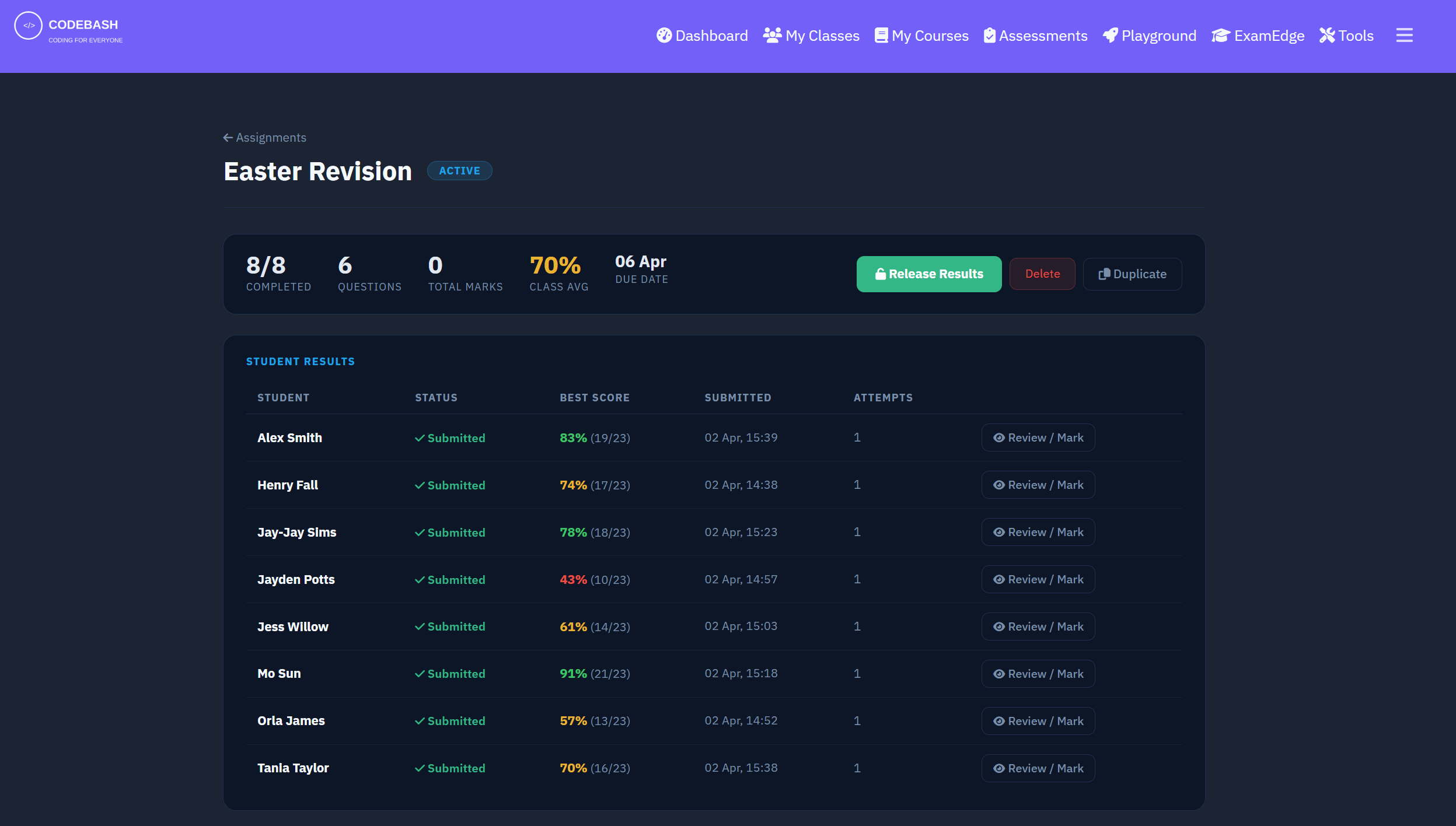Review Alex Smith's submission
This screenshot has width=1456, height=826.
pos(1038,438)
